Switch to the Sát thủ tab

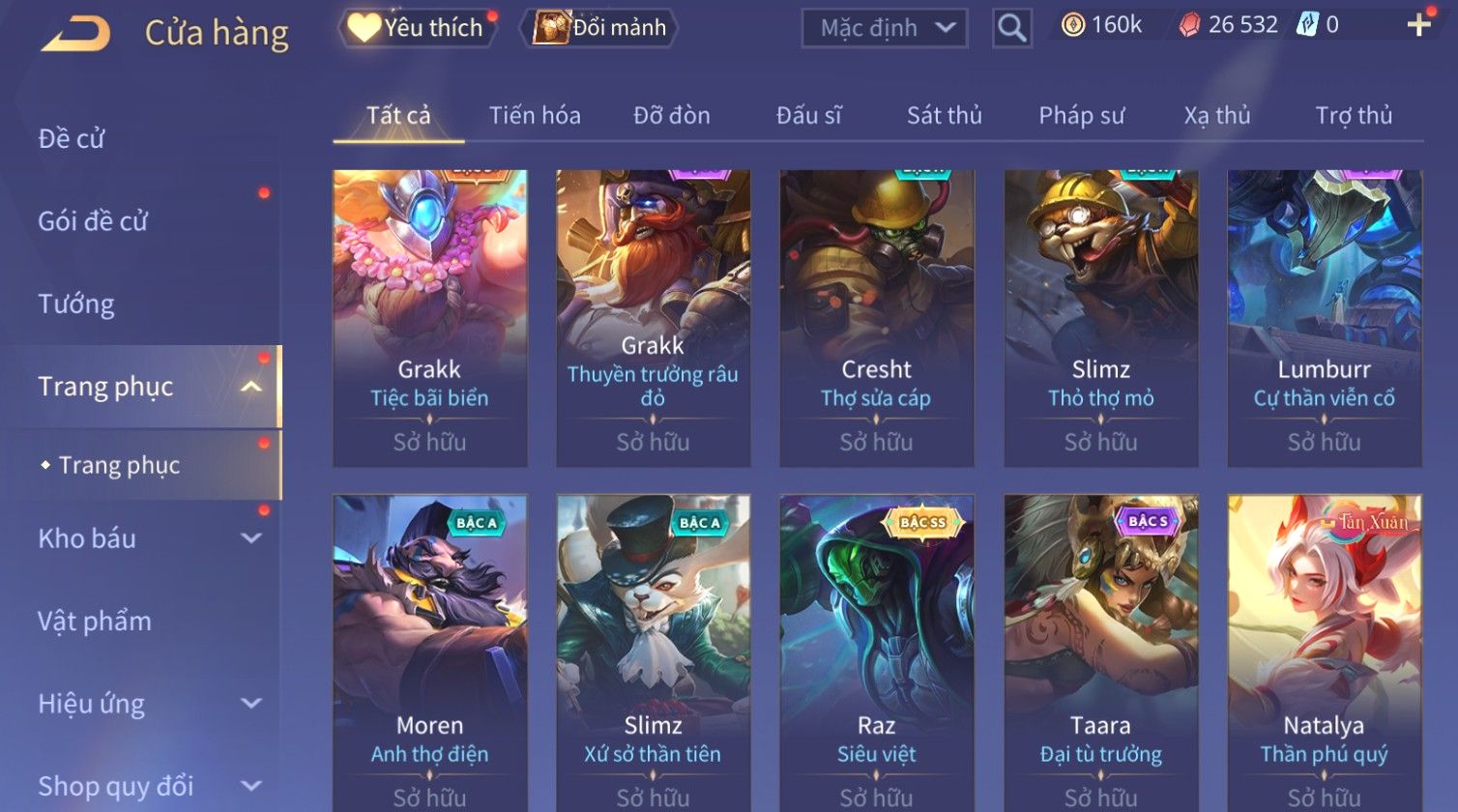(x=944, y=116)
